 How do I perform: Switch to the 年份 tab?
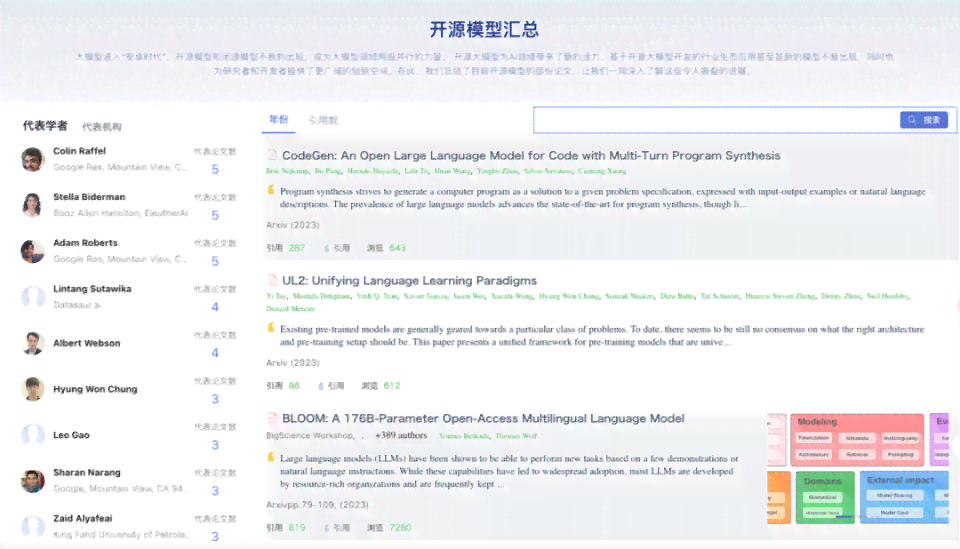click(279, 119)
